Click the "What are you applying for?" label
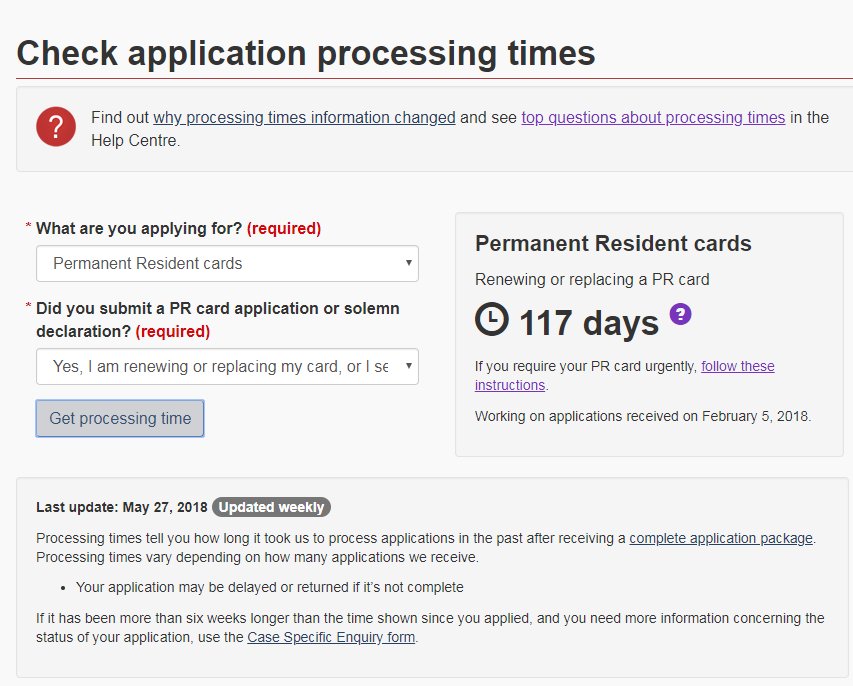853x686 pixels. (139, 228)
